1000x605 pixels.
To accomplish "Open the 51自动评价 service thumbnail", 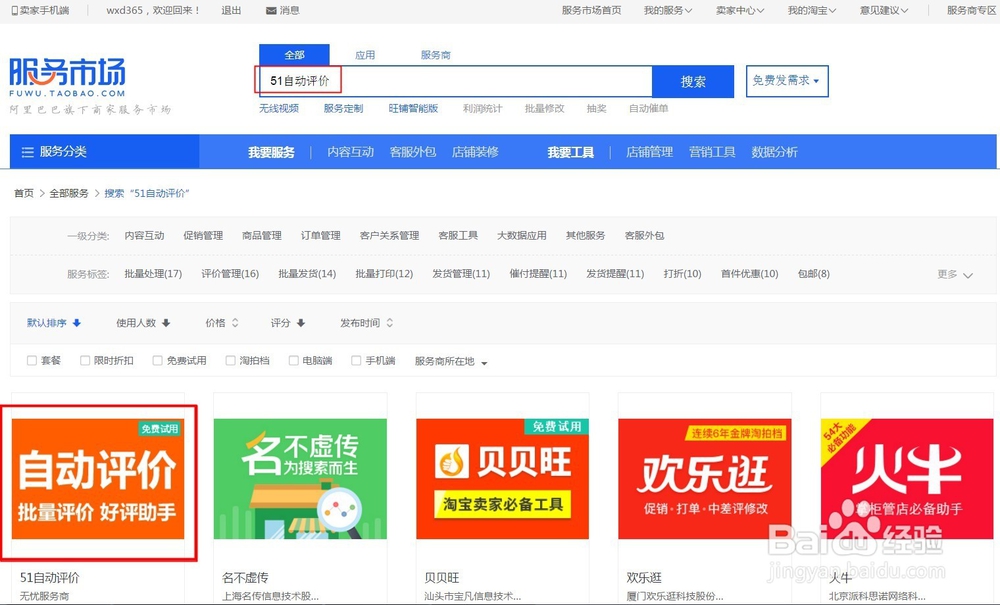I will 100,480.
